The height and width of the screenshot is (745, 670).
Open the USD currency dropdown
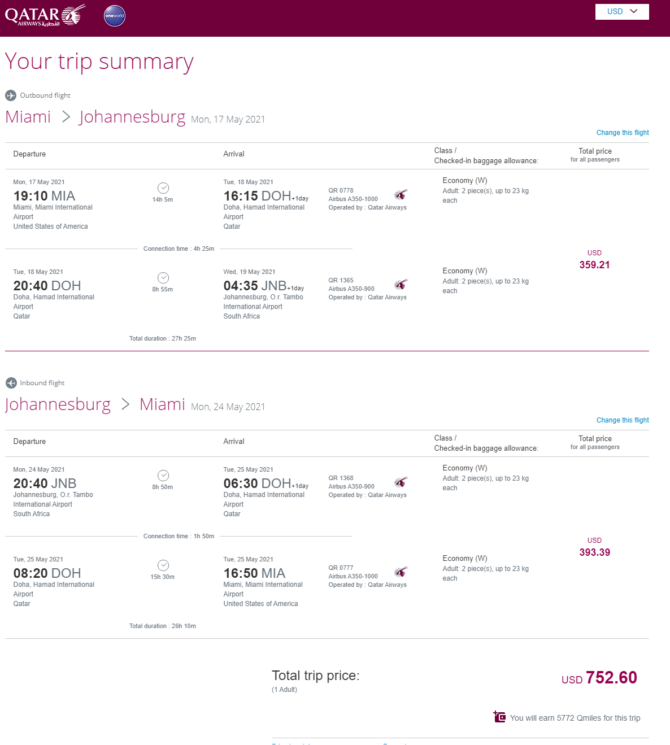(x=622, y=11)
